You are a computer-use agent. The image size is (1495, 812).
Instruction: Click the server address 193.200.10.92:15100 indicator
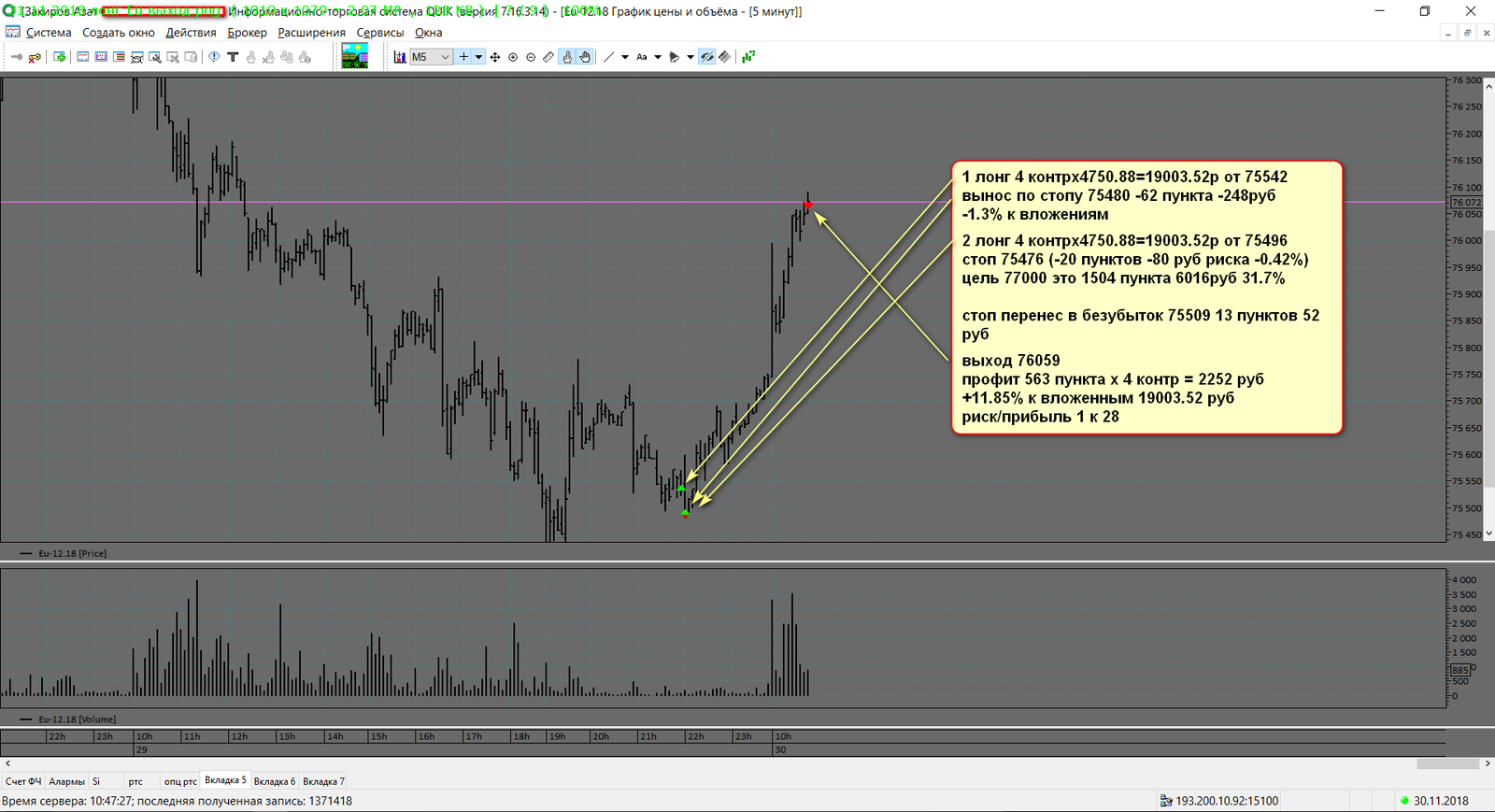(x=1218, y=801)
